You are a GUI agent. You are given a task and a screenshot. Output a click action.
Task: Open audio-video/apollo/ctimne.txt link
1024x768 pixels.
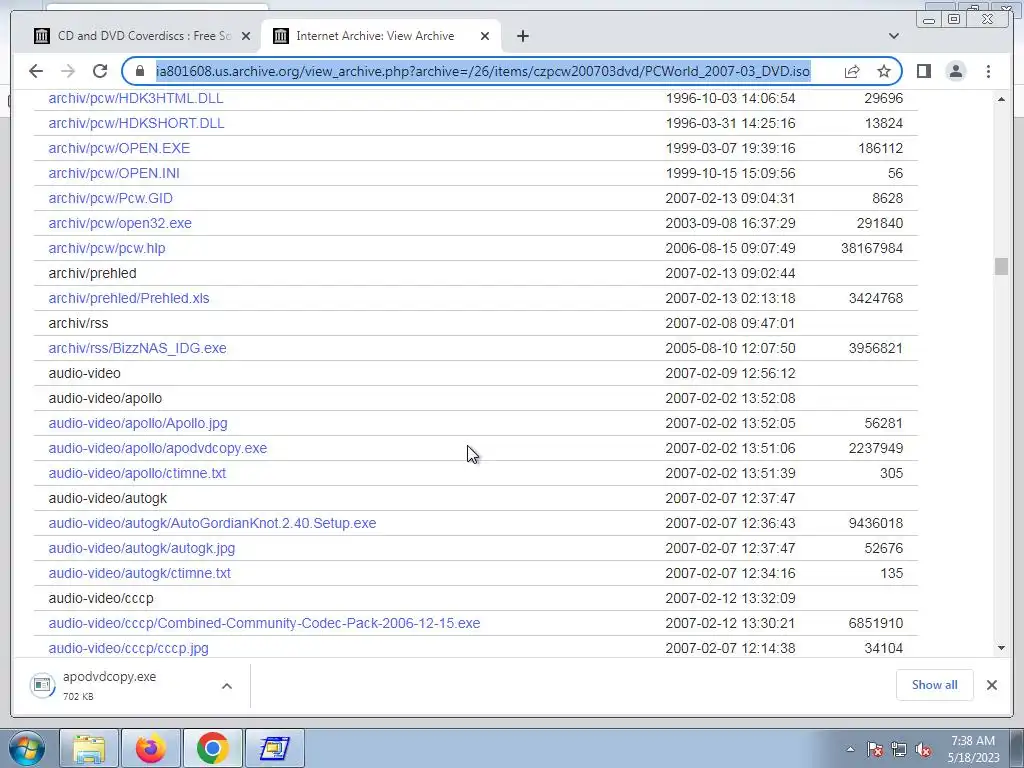tap(137, 473)
